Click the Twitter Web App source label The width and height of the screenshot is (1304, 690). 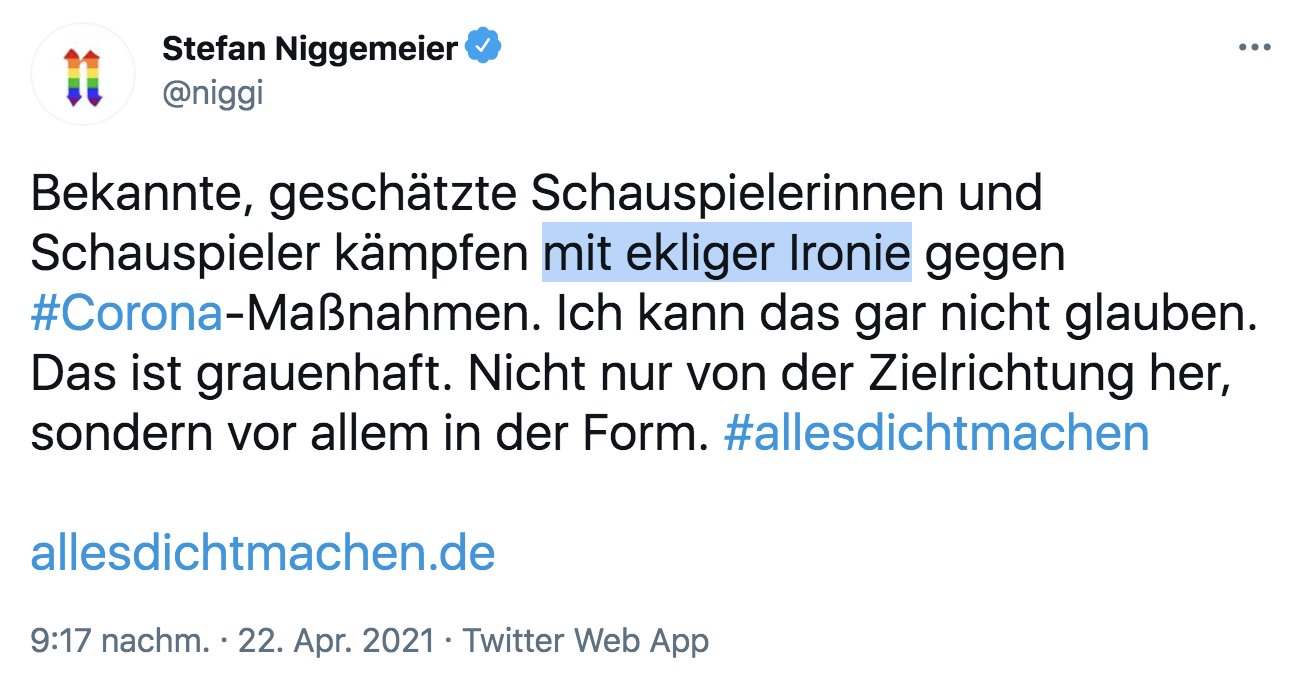pos(585,641)
